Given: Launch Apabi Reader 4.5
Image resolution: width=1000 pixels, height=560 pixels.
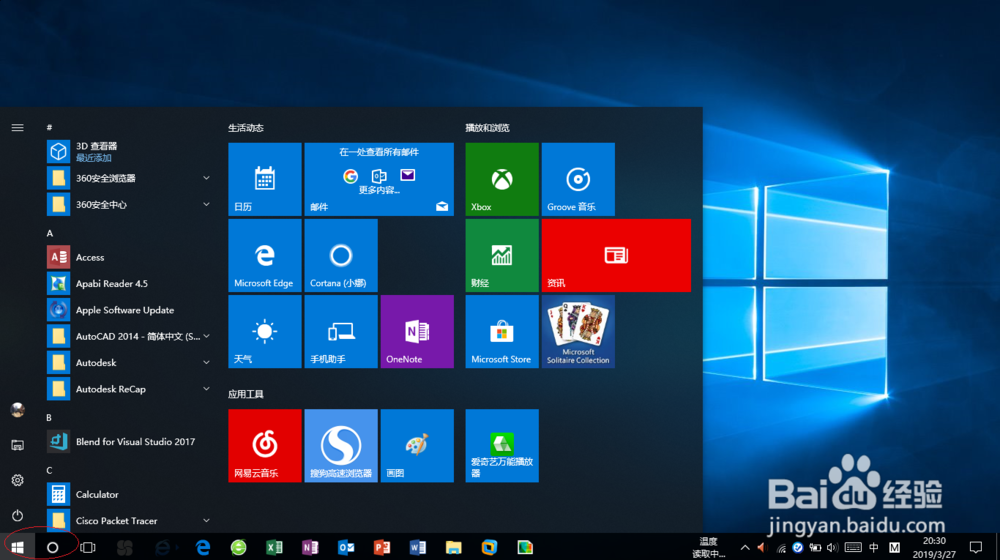Looking at the screenshot, I should [x=129, y=283].
